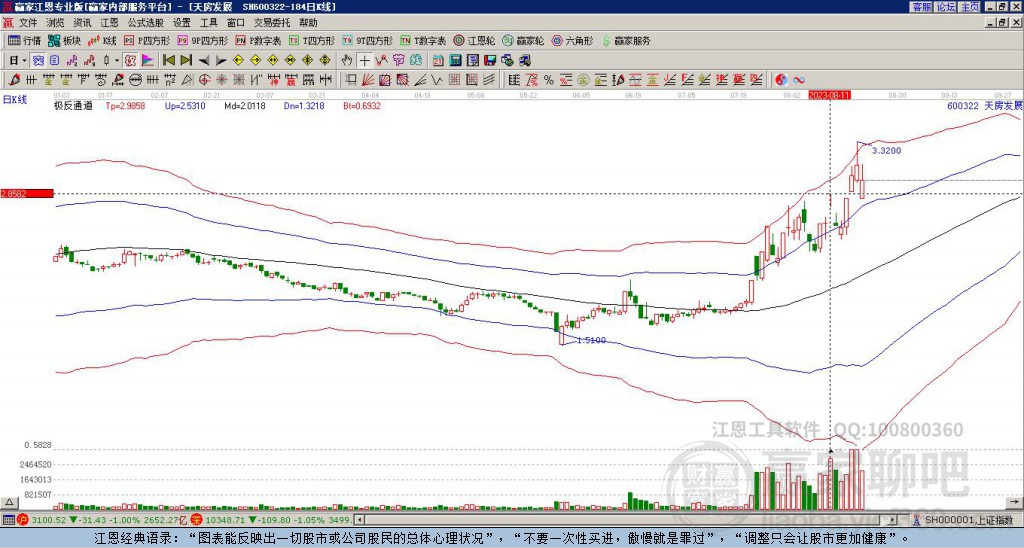Open the 9T四方形 tool

pos(368,40)
